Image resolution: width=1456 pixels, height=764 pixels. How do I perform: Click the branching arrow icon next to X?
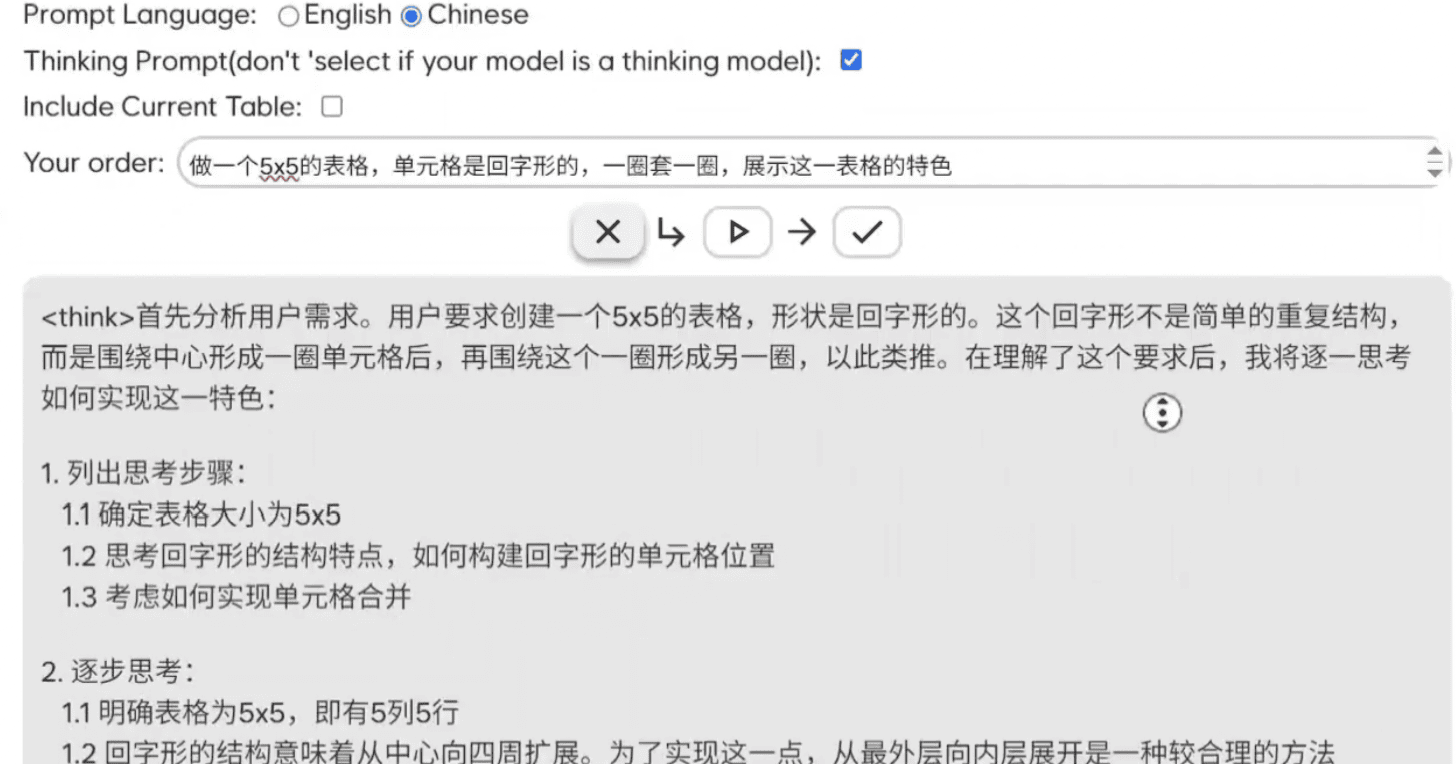672,231
